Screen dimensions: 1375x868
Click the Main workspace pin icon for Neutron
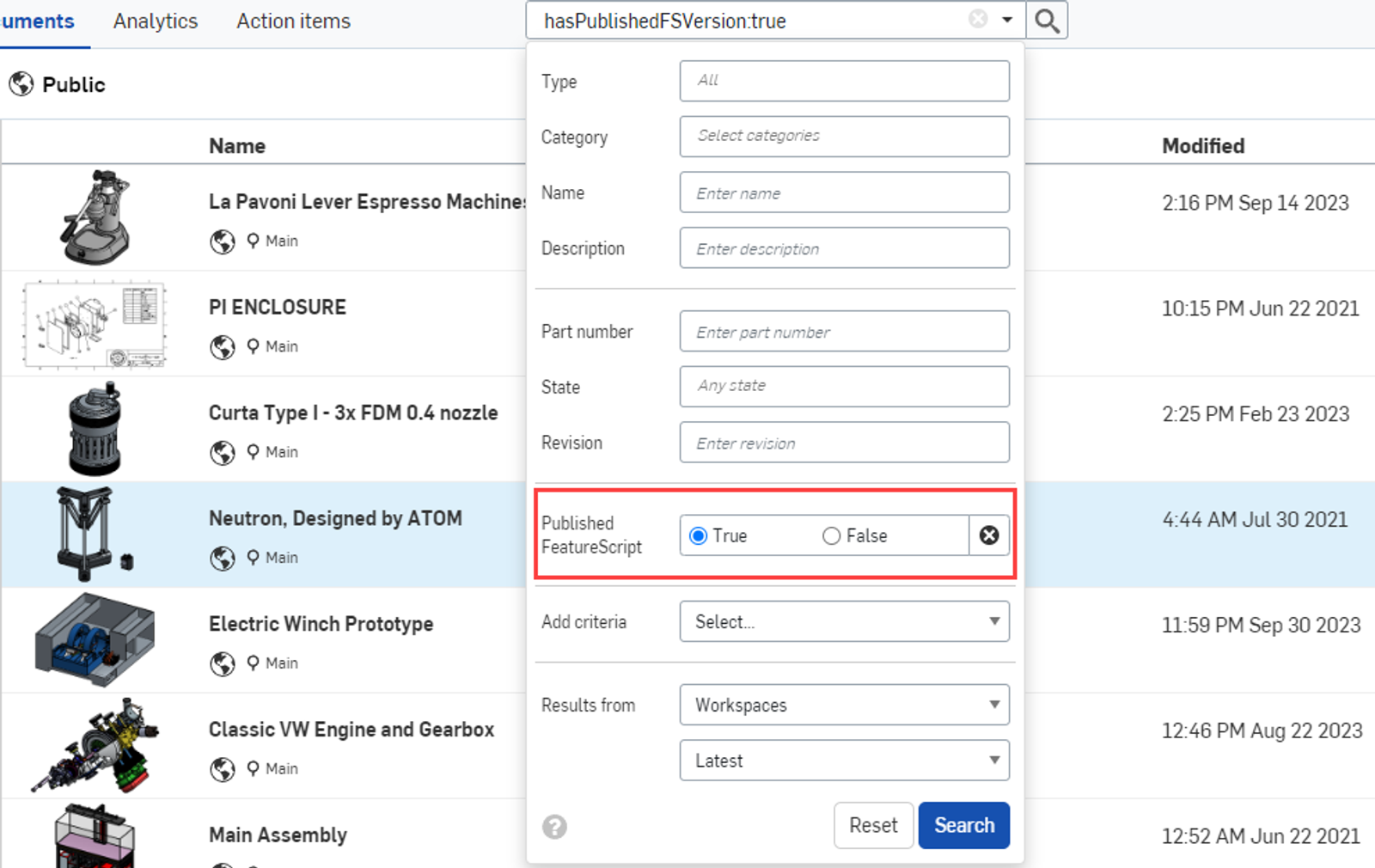pos(253,558)
